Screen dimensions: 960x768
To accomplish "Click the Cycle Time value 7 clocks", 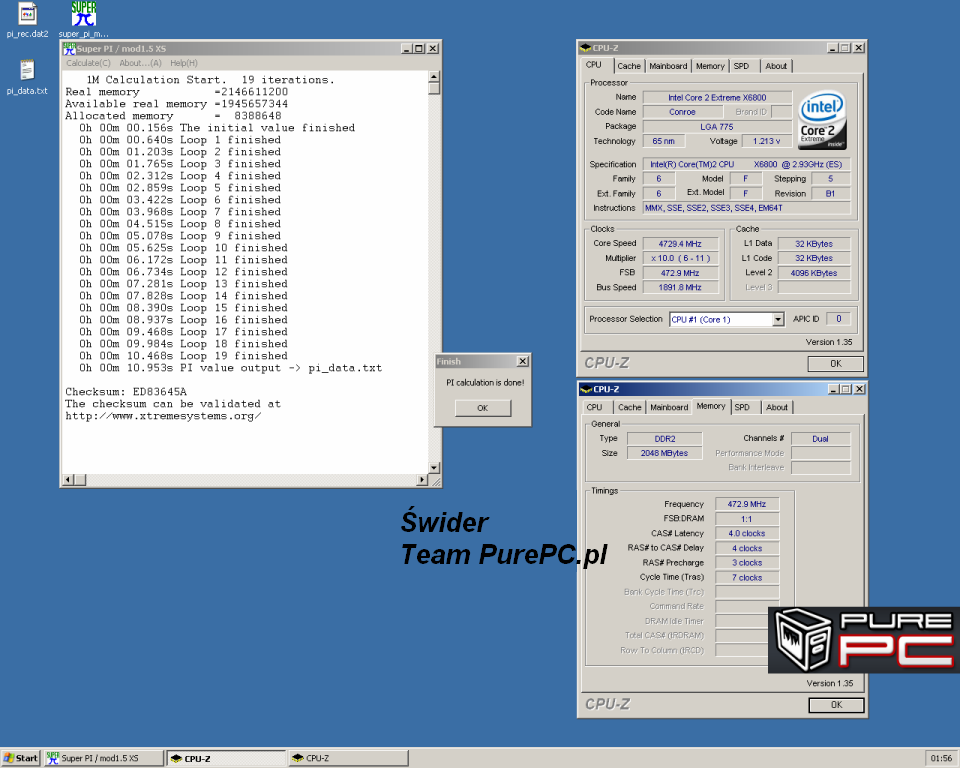I will tap(747, 578).
